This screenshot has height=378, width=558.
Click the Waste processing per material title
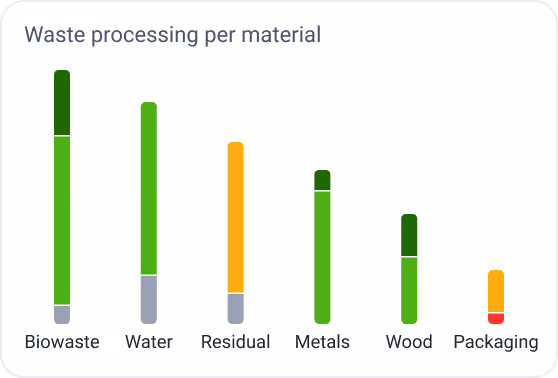(x=173, y=35)
